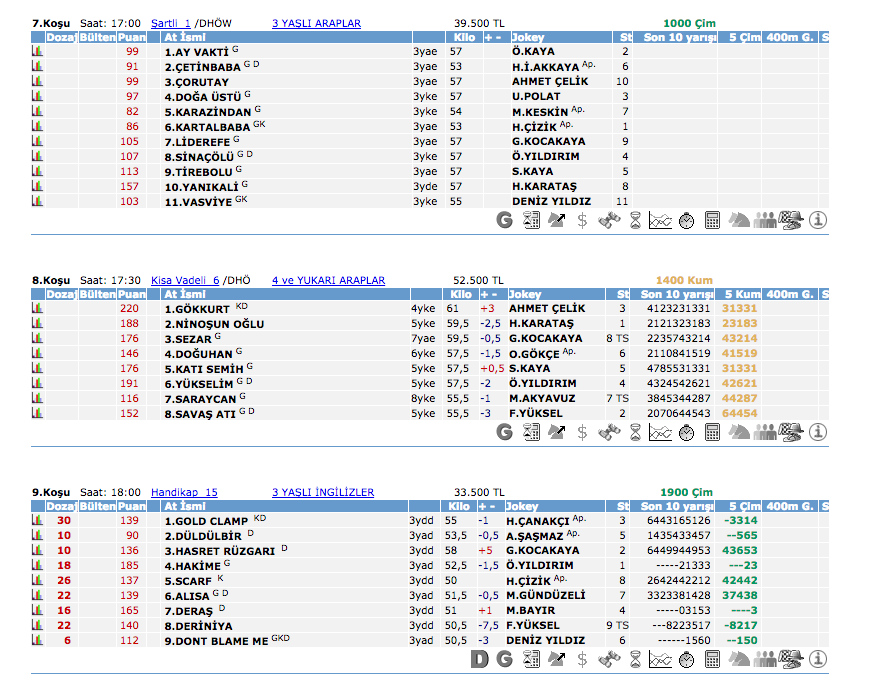873x690 pixels.
Task: Open the 3 YAŞLI İNGİLİZLER link
Action: coord(323,492)
